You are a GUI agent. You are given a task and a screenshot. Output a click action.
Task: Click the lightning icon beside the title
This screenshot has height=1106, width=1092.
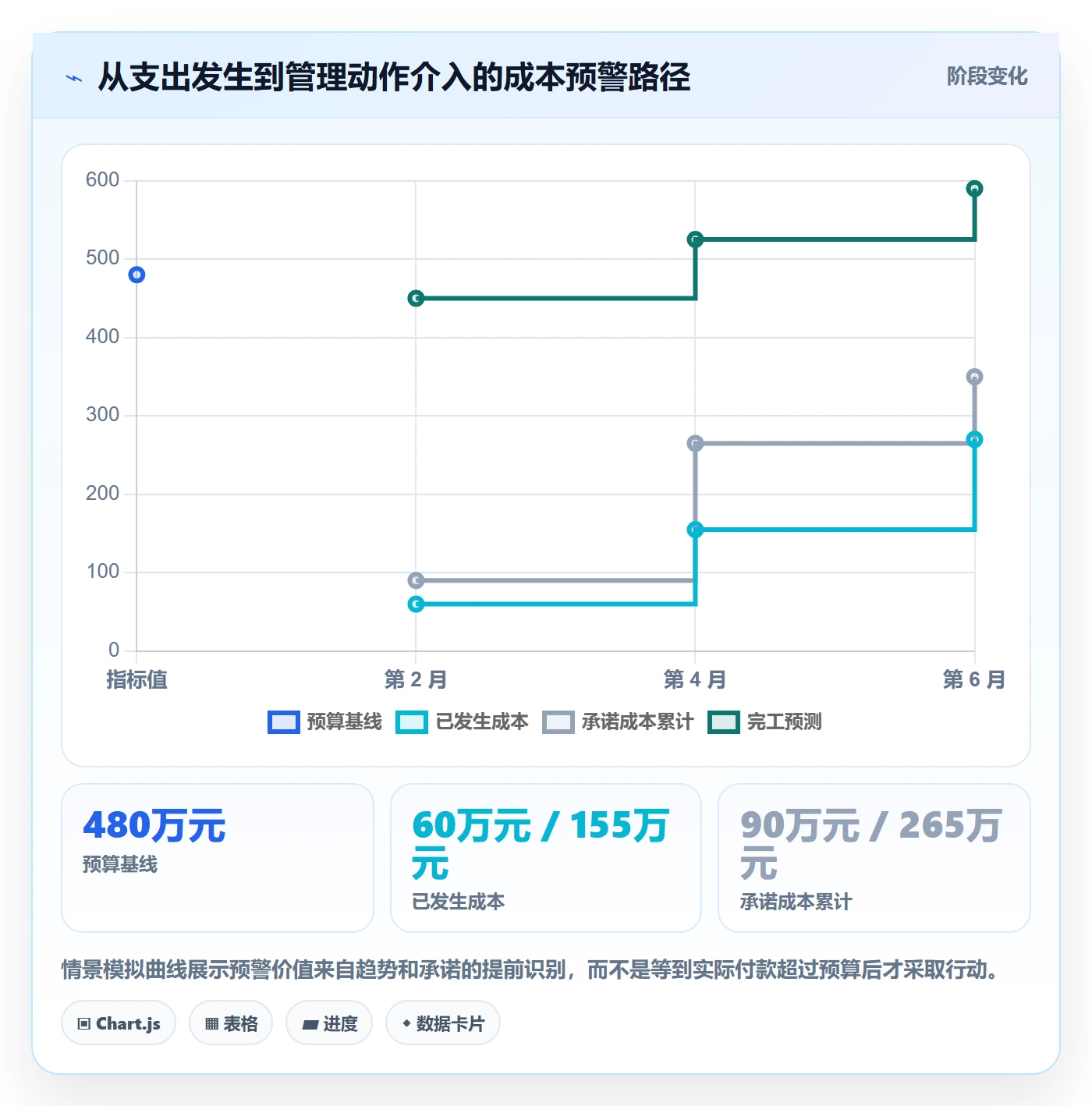74,78
